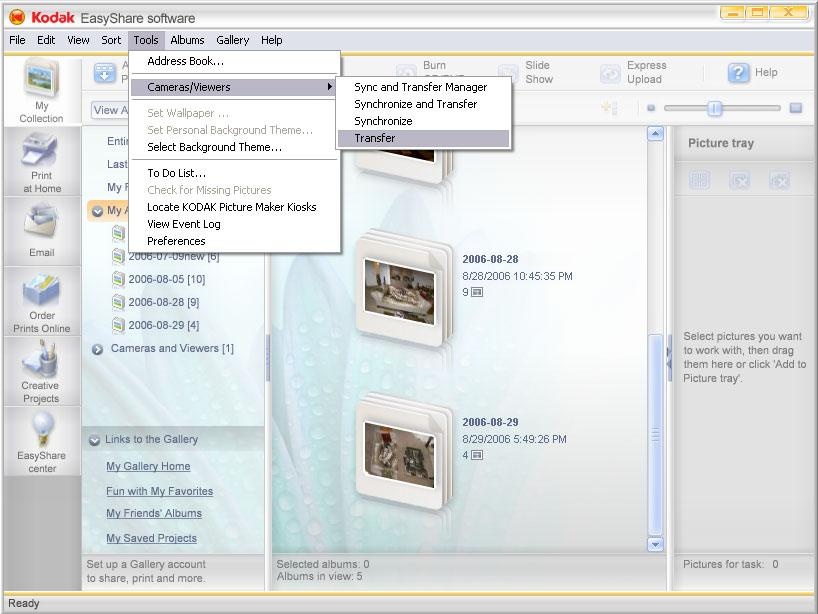This screenshot has width=818, height=614.
Task: Open the Sort menu
Action: tap(111, 40)
